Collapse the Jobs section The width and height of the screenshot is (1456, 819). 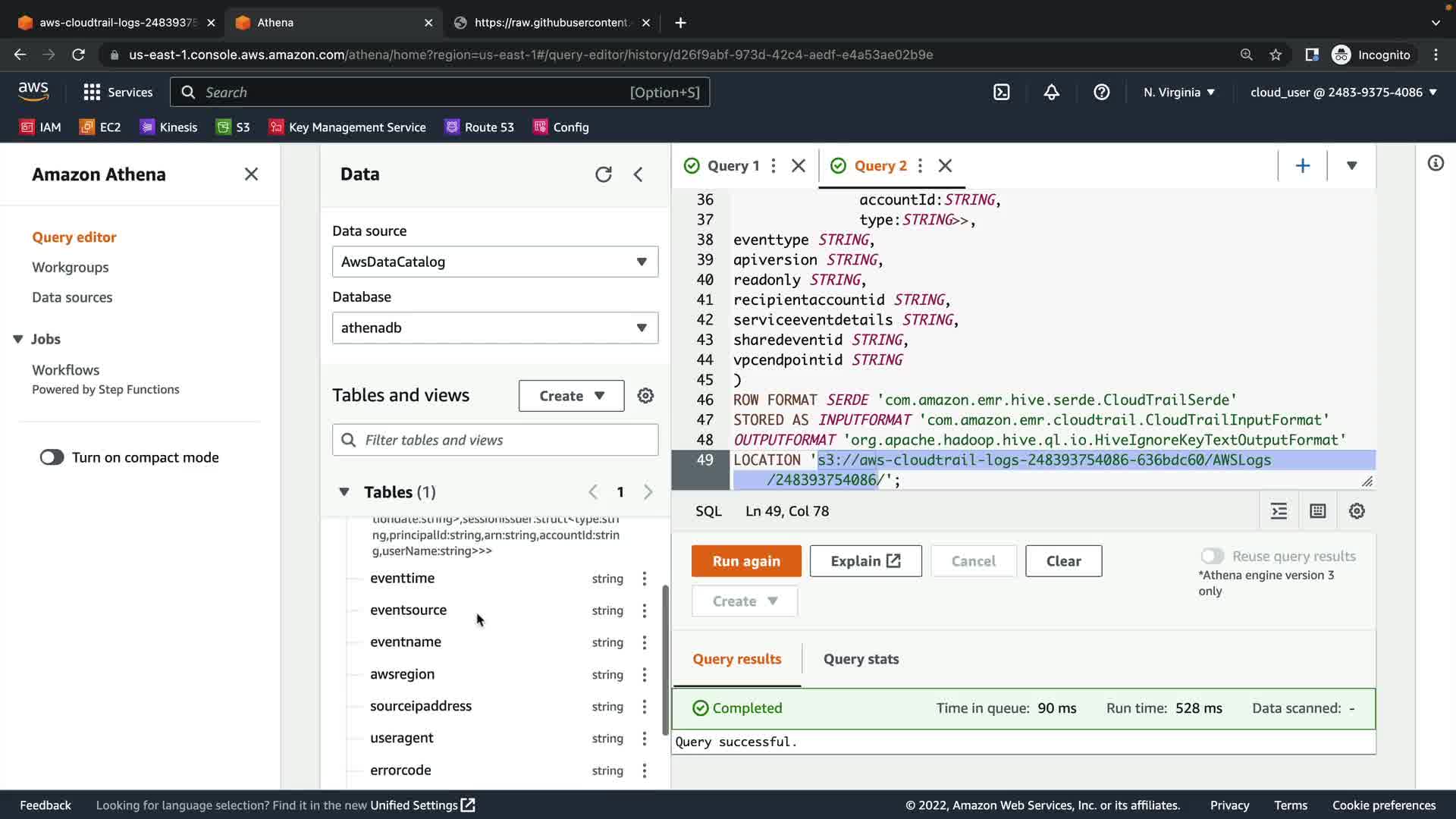tap(18, 339)
